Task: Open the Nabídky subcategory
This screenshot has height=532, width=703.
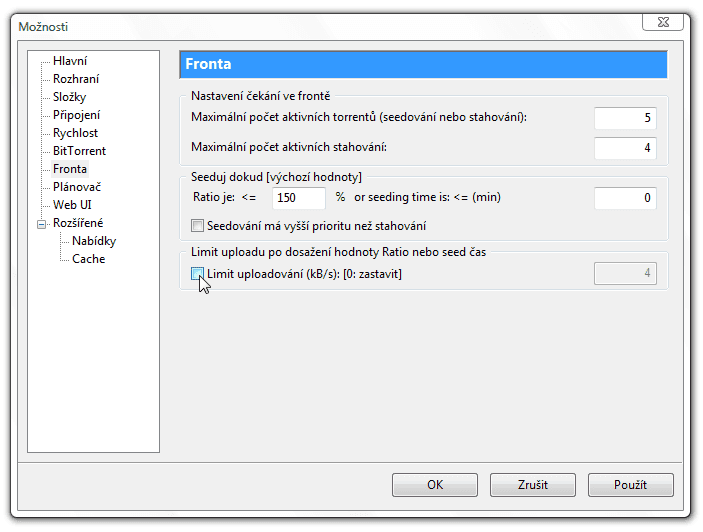Action: (94, 241)
